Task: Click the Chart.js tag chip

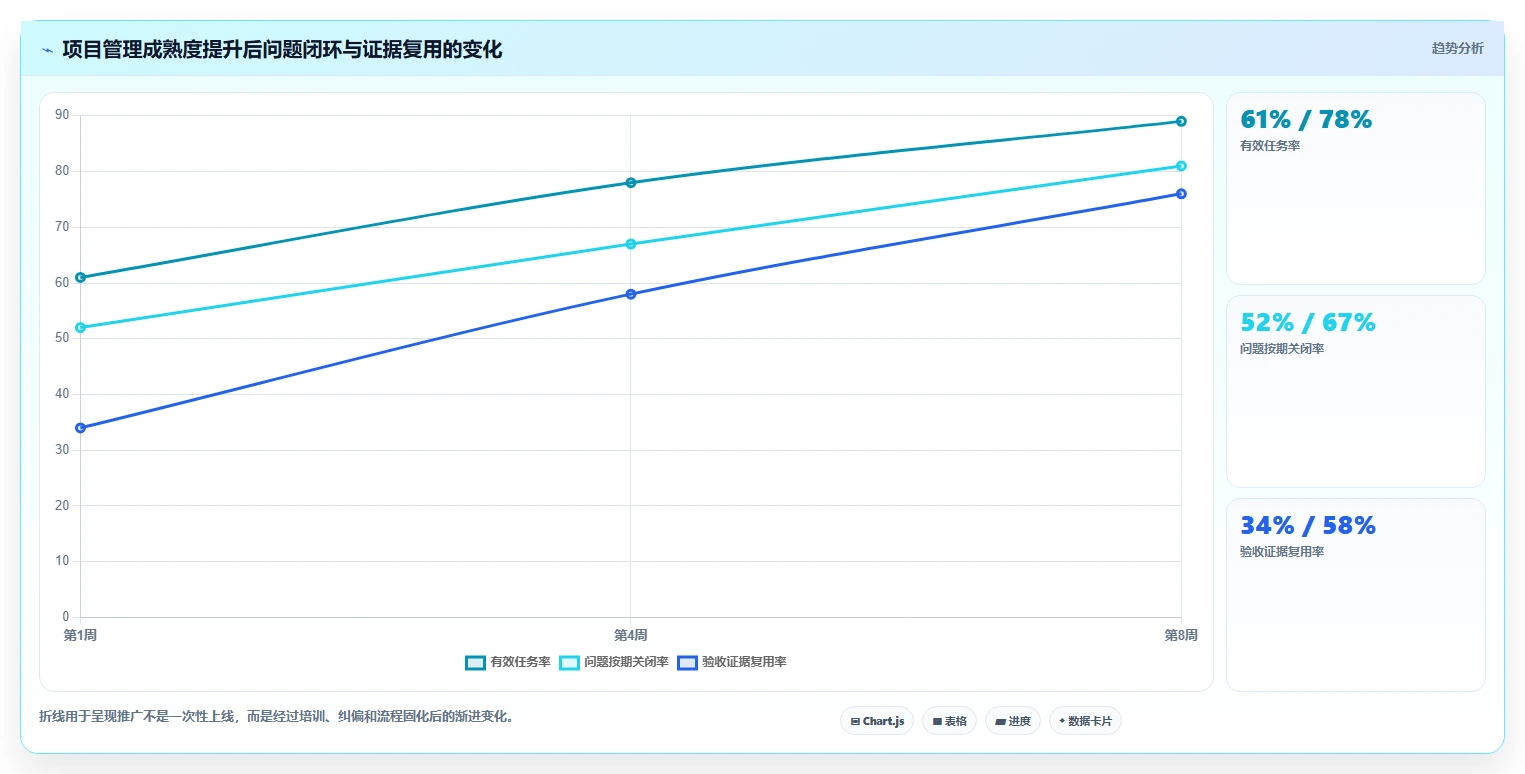Action: click(x=877, y=721)
